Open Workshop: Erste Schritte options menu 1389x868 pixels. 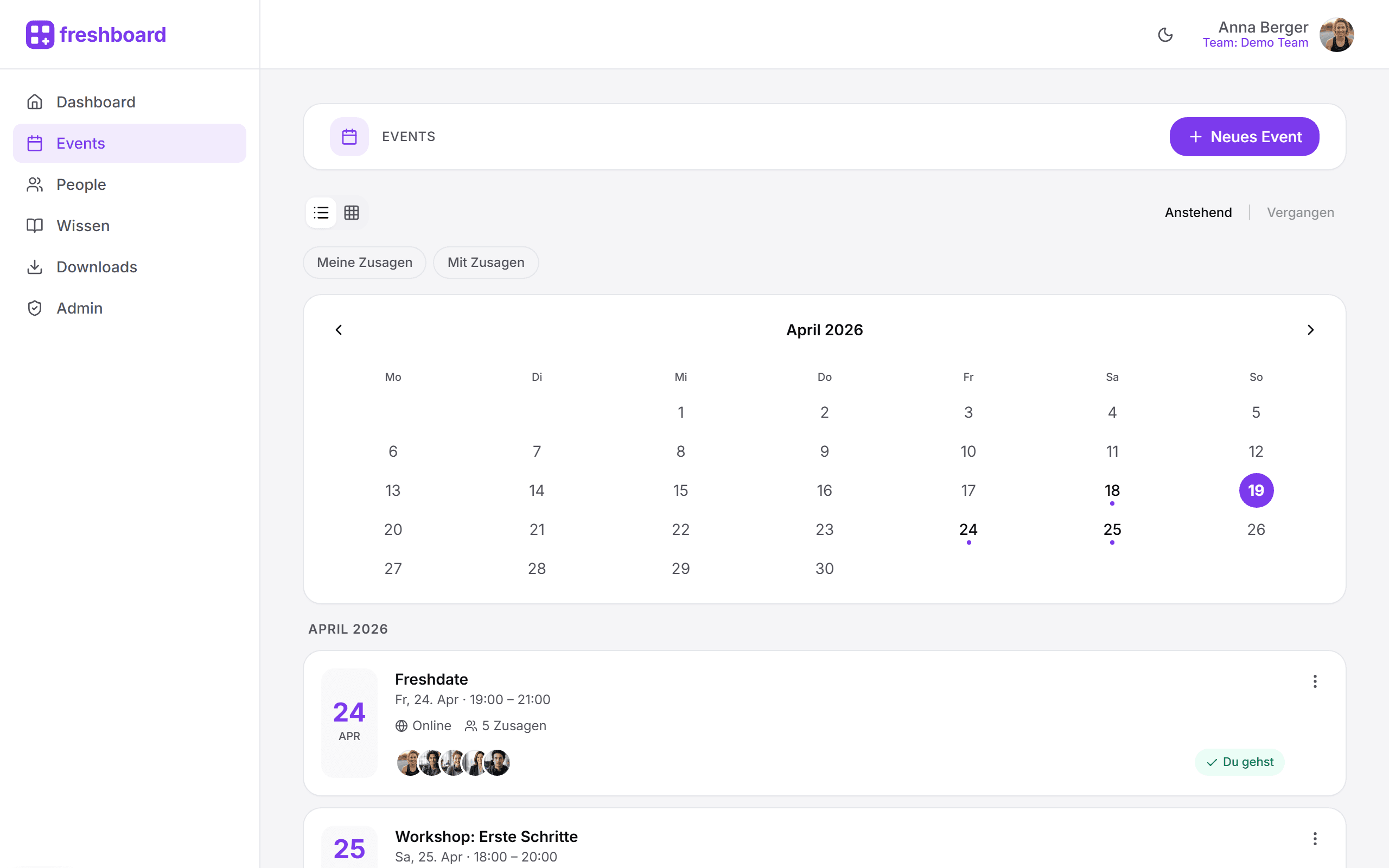(1315, 839)
